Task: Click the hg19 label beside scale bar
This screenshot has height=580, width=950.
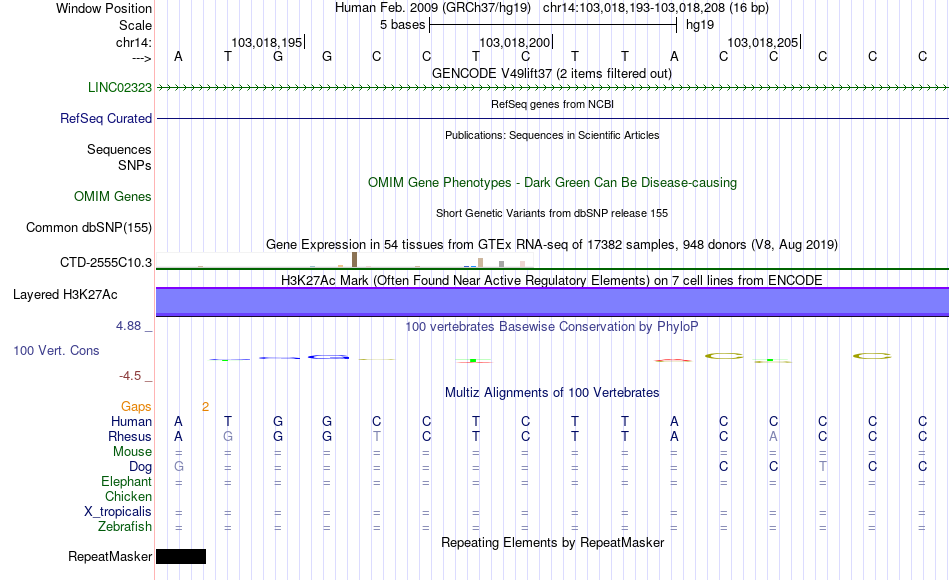Action: click(x=700, y=25)
